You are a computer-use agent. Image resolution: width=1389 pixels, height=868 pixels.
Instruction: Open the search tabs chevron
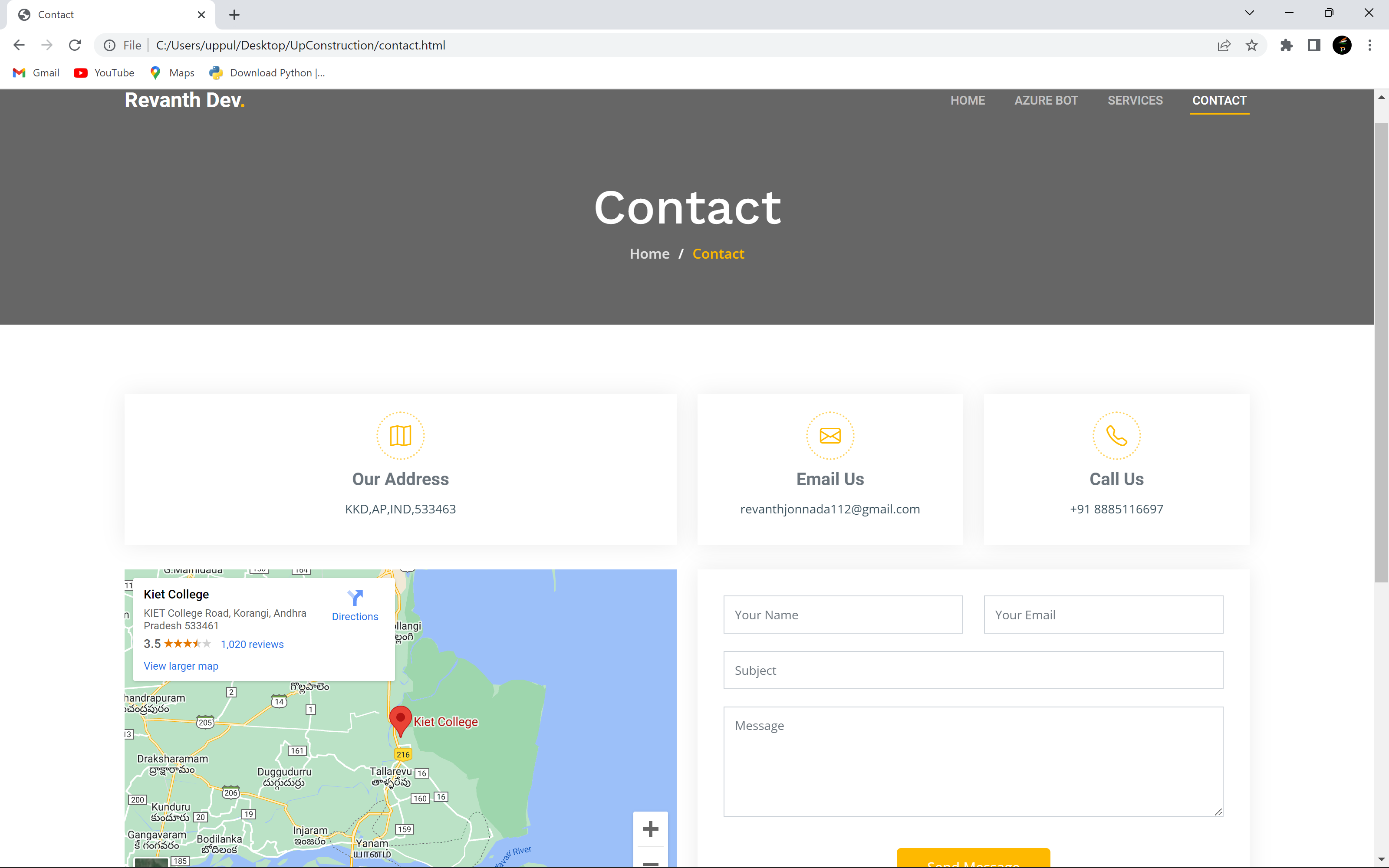[x=1250, y=13]
